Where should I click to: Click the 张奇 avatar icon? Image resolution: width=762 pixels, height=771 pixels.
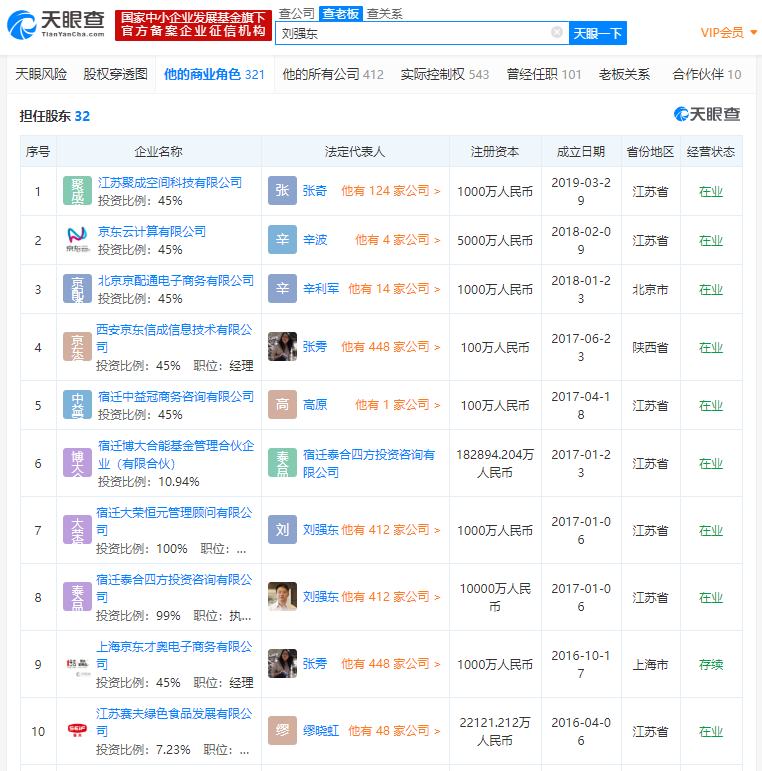(282, 190)
